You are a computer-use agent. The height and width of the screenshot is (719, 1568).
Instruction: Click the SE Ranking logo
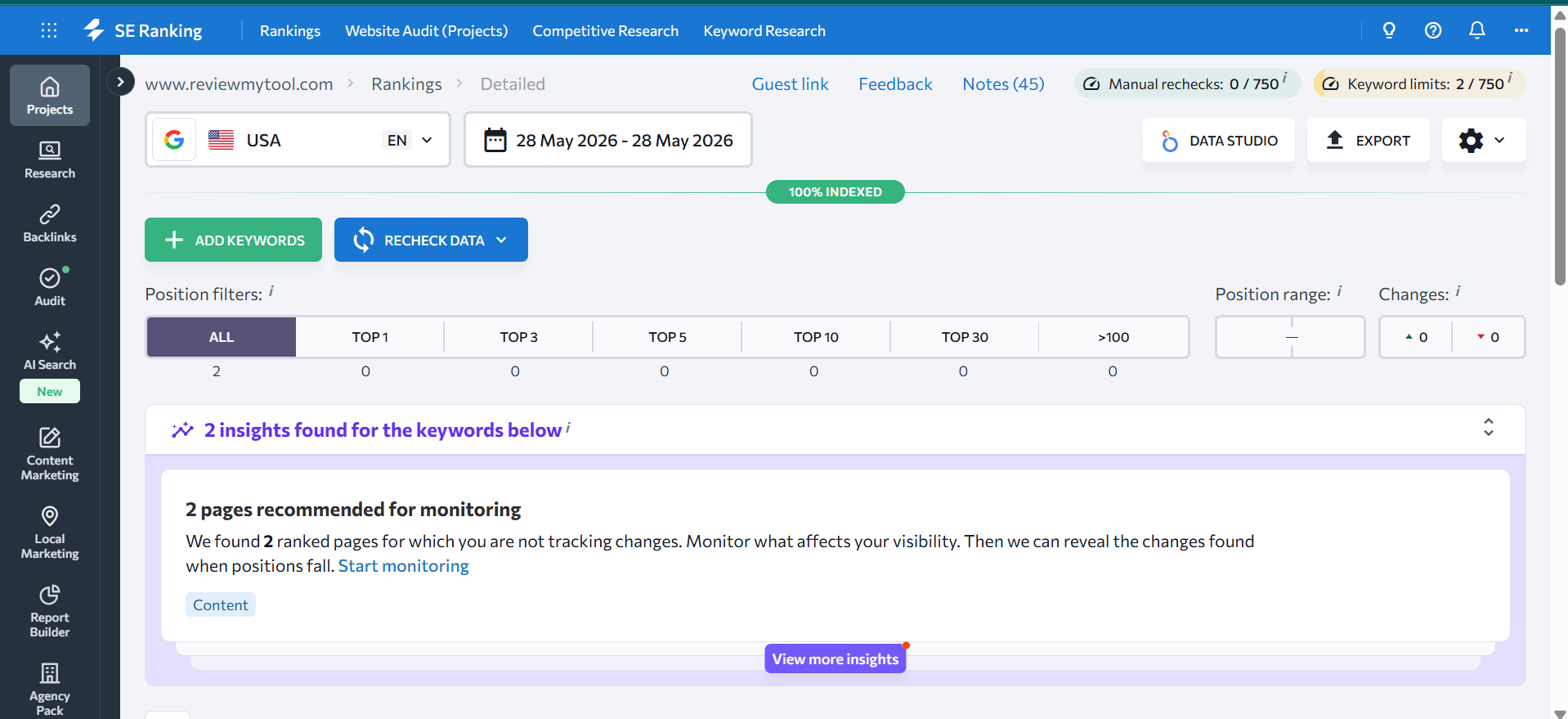click(143, 30)
